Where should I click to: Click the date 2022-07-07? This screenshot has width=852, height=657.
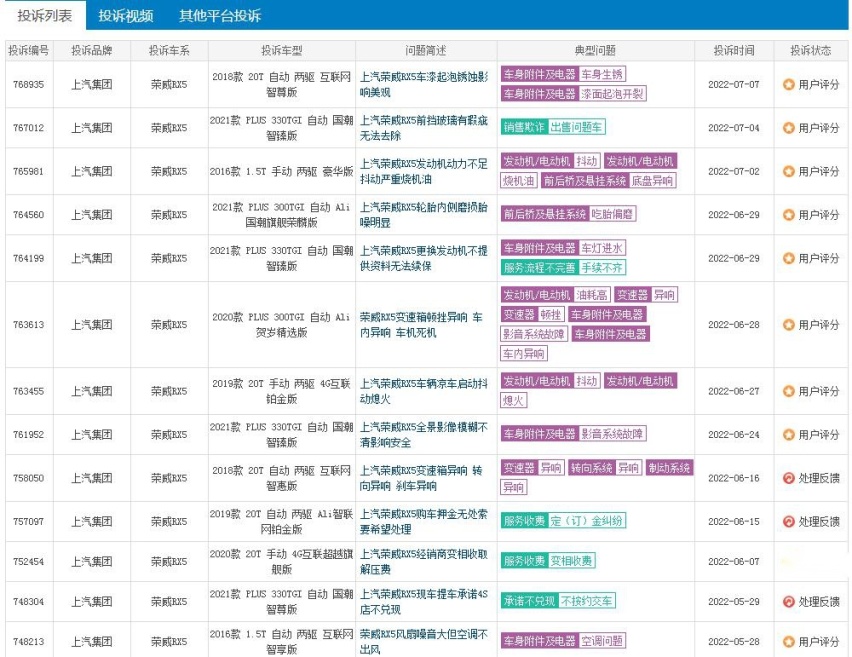click(734, 84)
